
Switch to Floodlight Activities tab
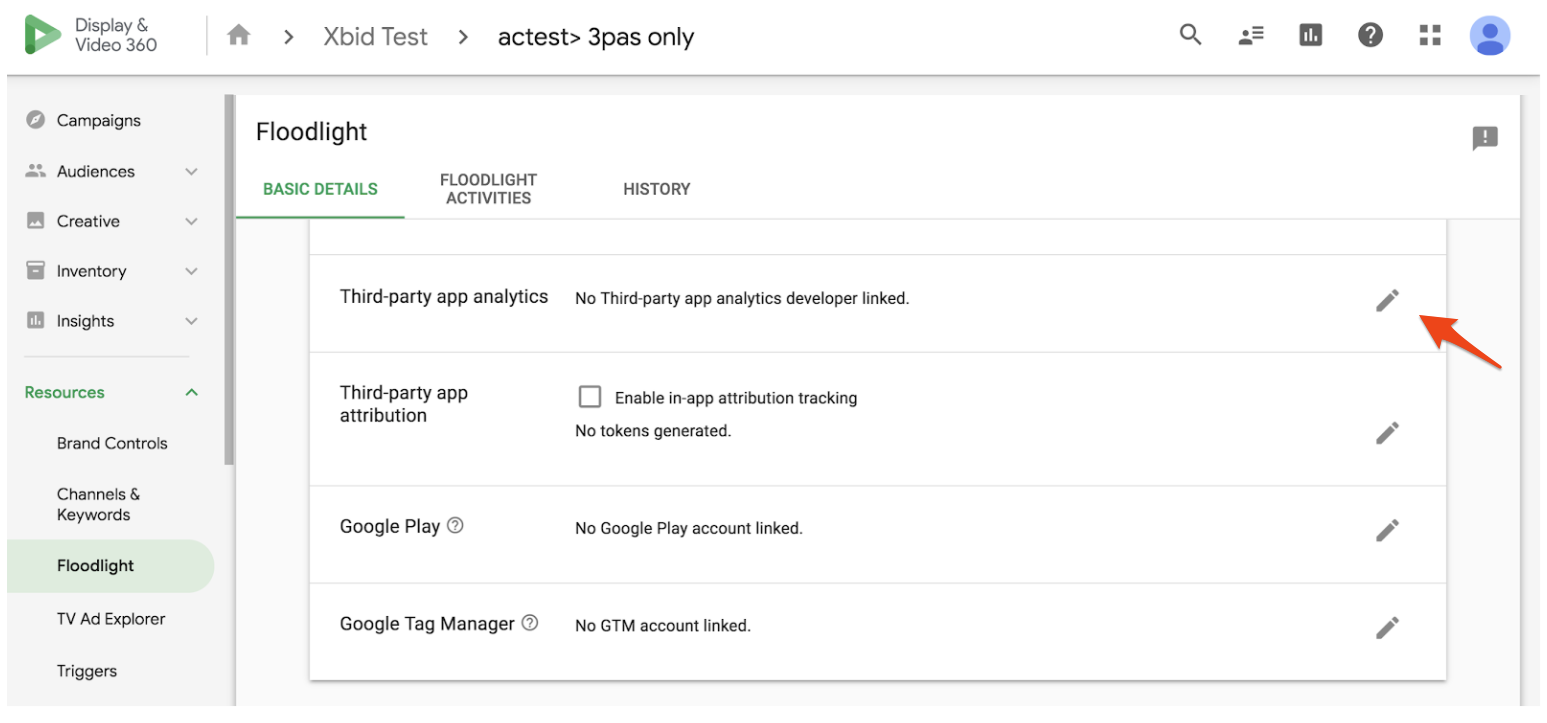pyautogui.click(x=488, y=189)
